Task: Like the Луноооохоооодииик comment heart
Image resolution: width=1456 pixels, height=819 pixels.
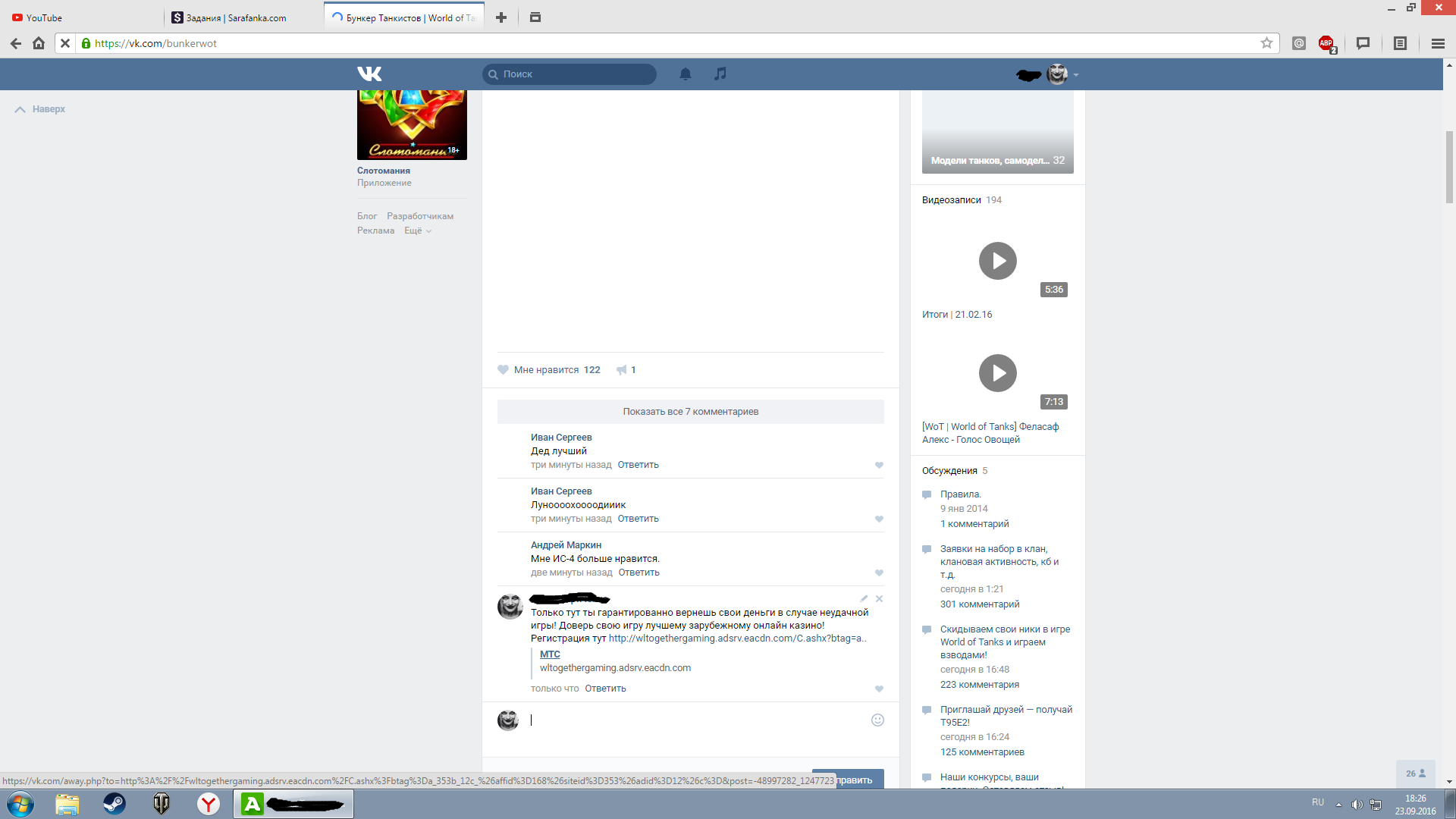Action: point(879,519)
